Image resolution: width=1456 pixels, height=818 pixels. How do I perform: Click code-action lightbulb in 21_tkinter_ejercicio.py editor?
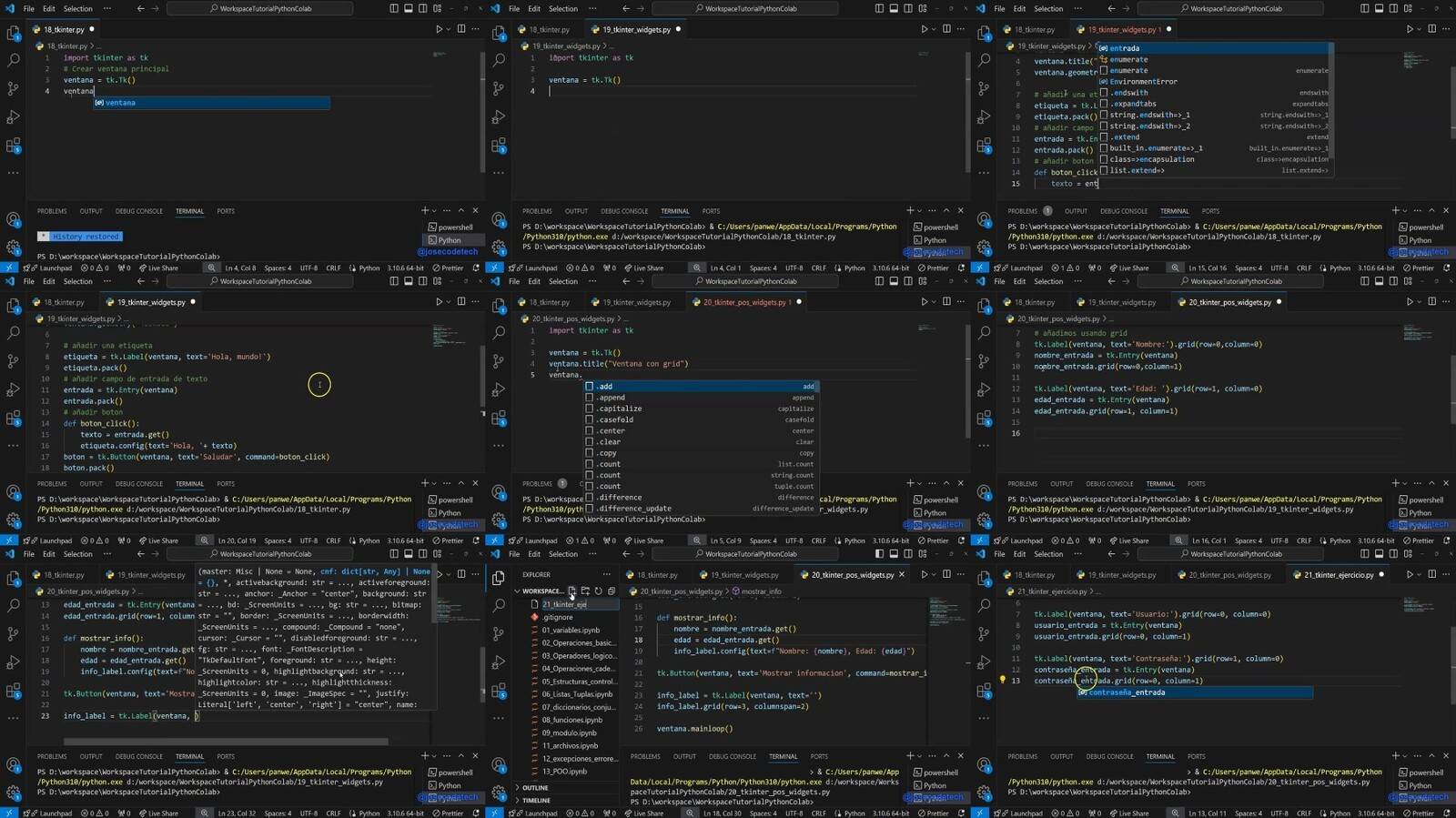[1003, 681]
